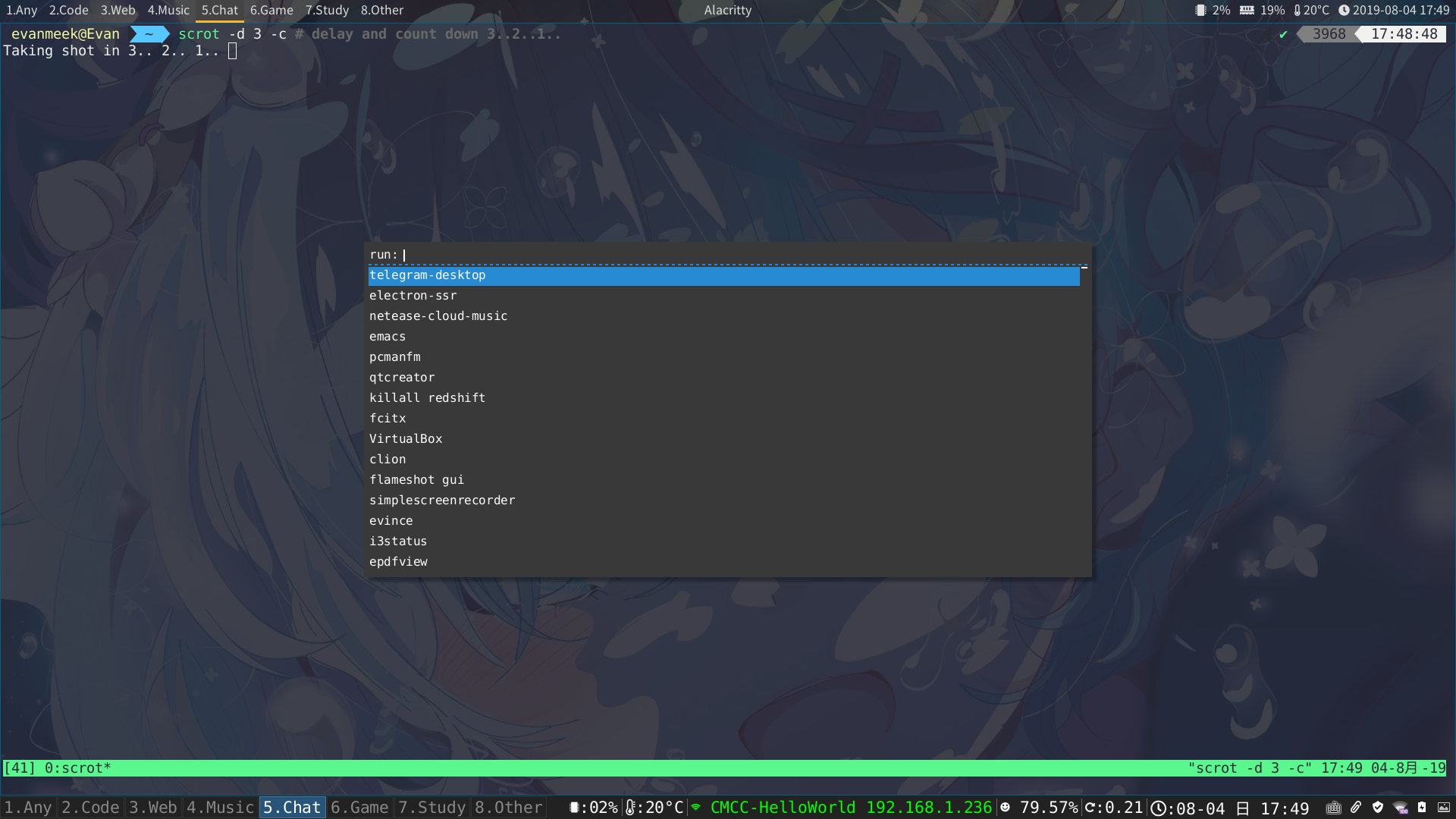Screen dimensions: 1456x819
Task: Click the paperclip clipboard tray icon
Action: [1356, 808]
